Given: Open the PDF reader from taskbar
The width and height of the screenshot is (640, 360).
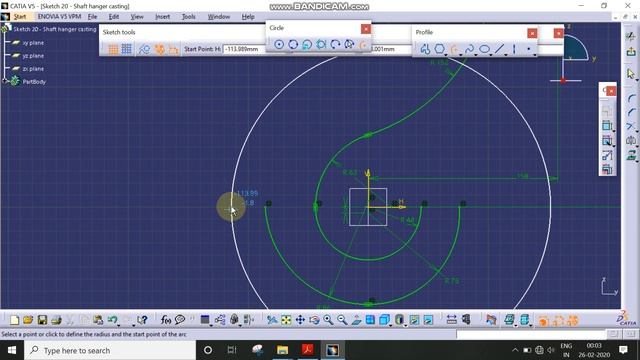Looking at the screenshot, I should [307, 350].
